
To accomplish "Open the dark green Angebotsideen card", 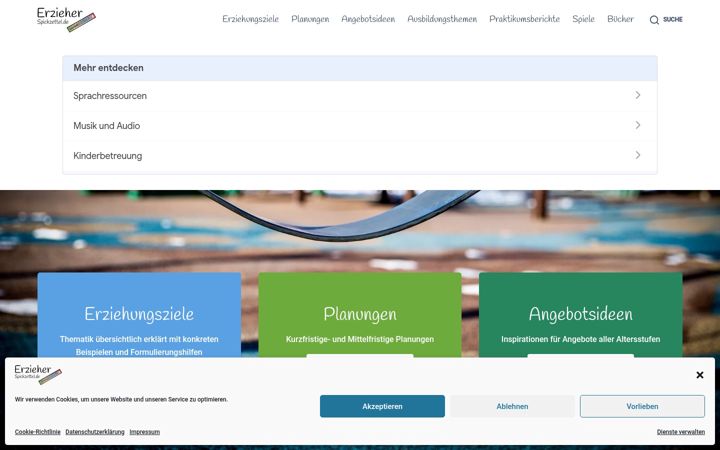I will pos(580,315).
